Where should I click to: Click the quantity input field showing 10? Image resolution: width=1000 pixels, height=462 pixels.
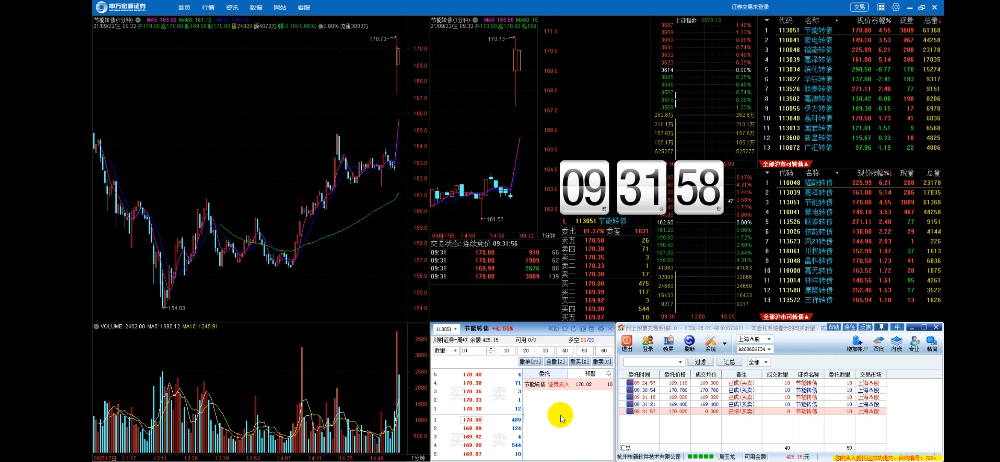(x=473, y=351)
